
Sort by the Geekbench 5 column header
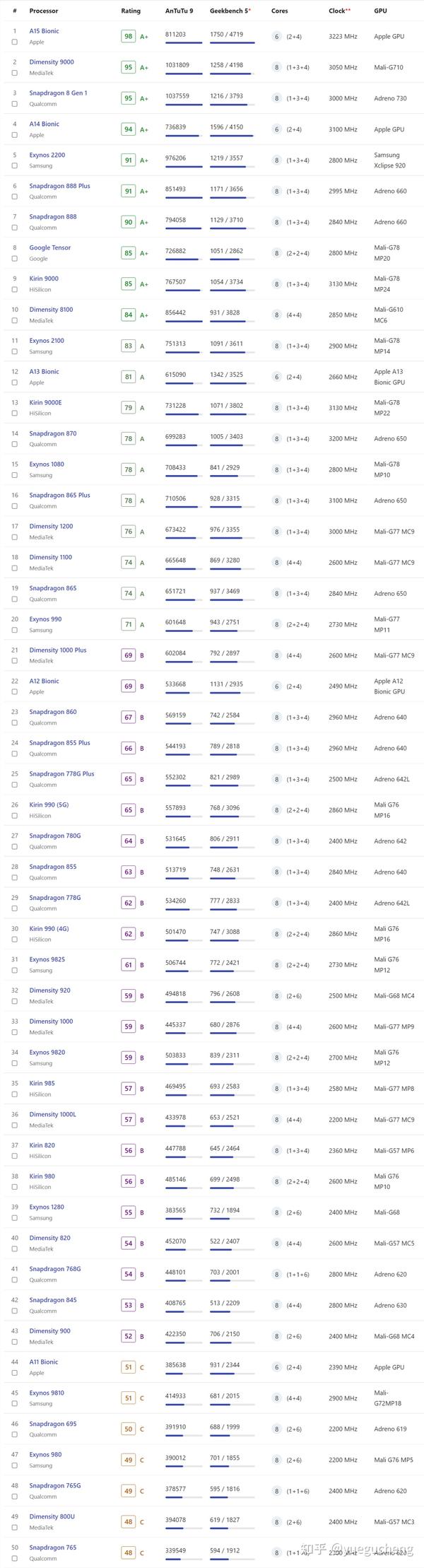point(230,11)
